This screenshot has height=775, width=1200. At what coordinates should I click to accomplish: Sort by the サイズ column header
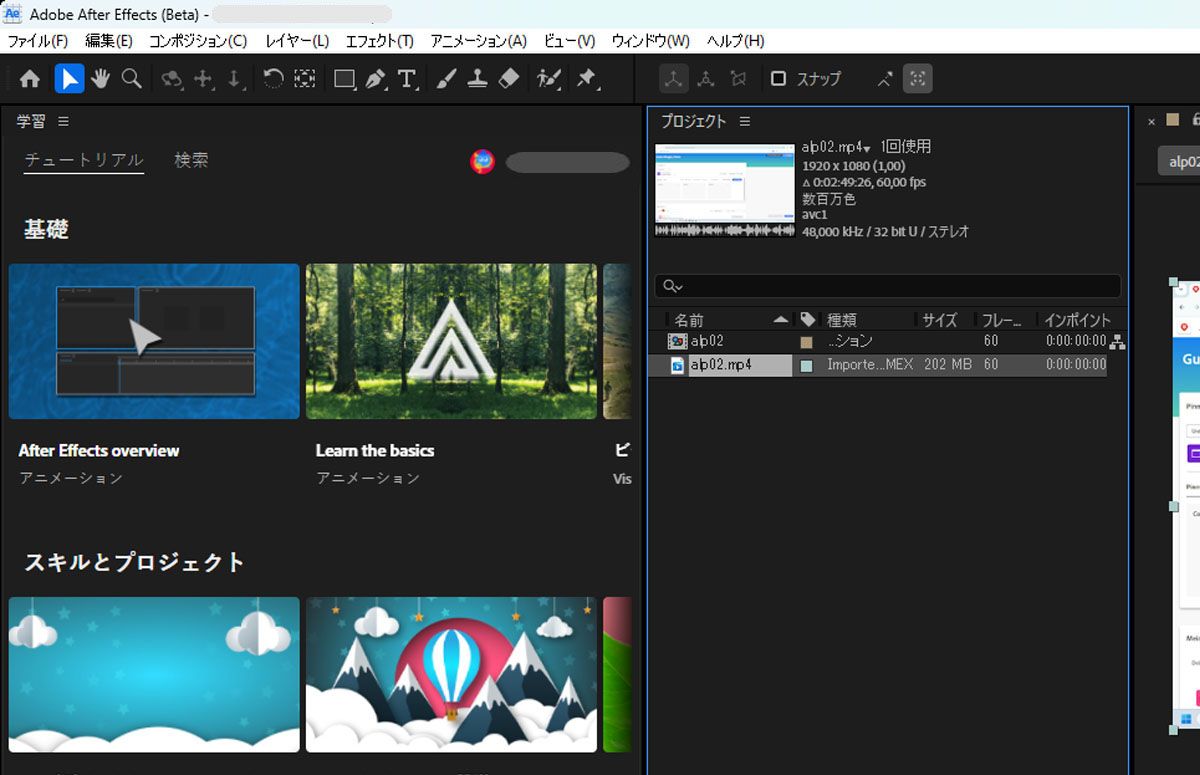pyautogui.click(x=939, y=320)
